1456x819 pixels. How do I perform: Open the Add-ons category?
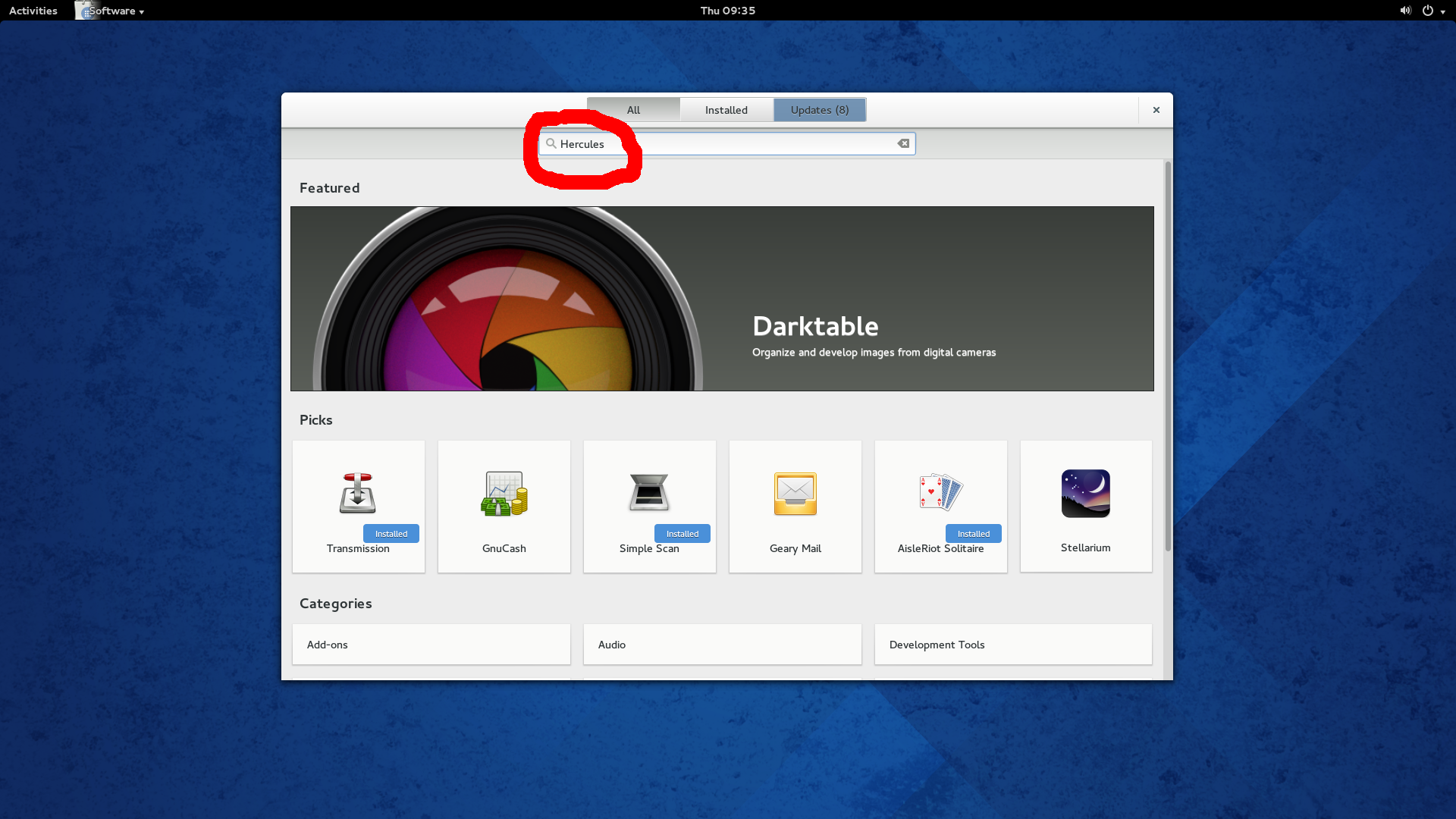coord(431,645)
